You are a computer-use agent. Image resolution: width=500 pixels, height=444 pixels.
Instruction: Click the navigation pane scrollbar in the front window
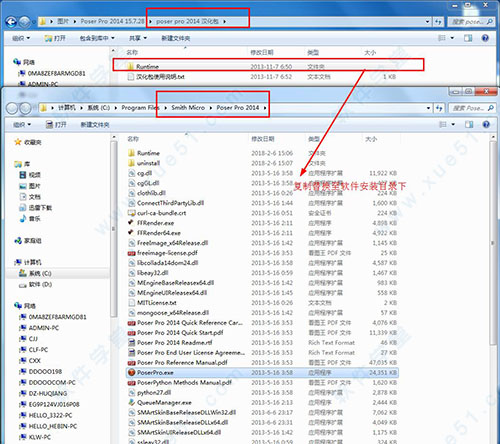114,228
